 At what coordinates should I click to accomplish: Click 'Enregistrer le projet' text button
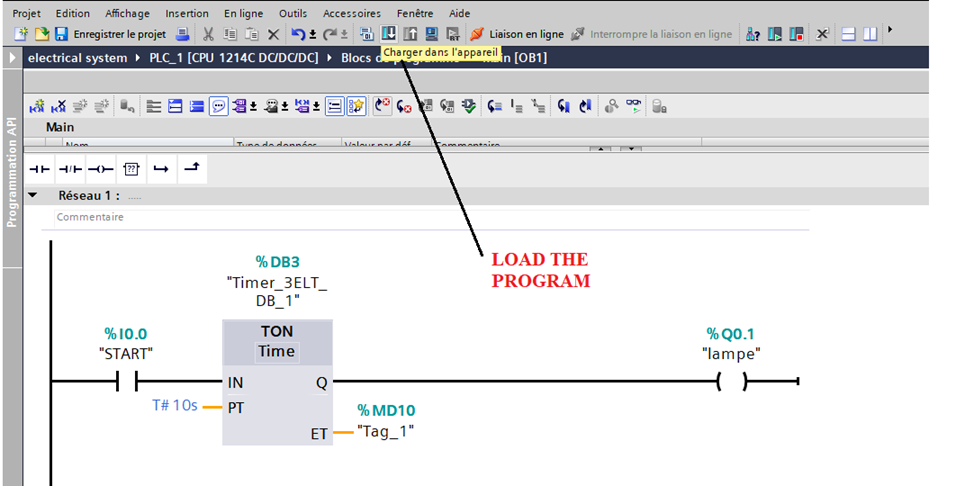coord(119,34)
